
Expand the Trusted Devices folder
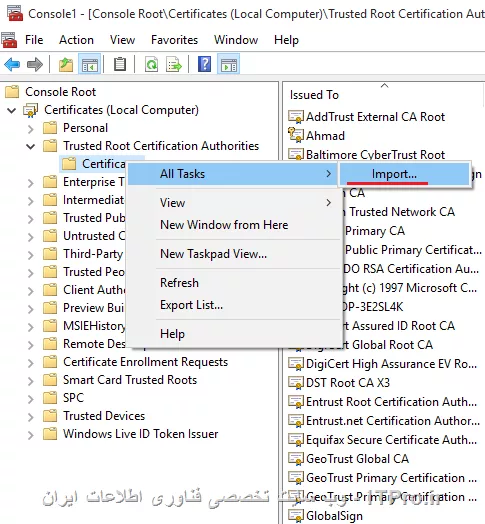tap(31, 417)
